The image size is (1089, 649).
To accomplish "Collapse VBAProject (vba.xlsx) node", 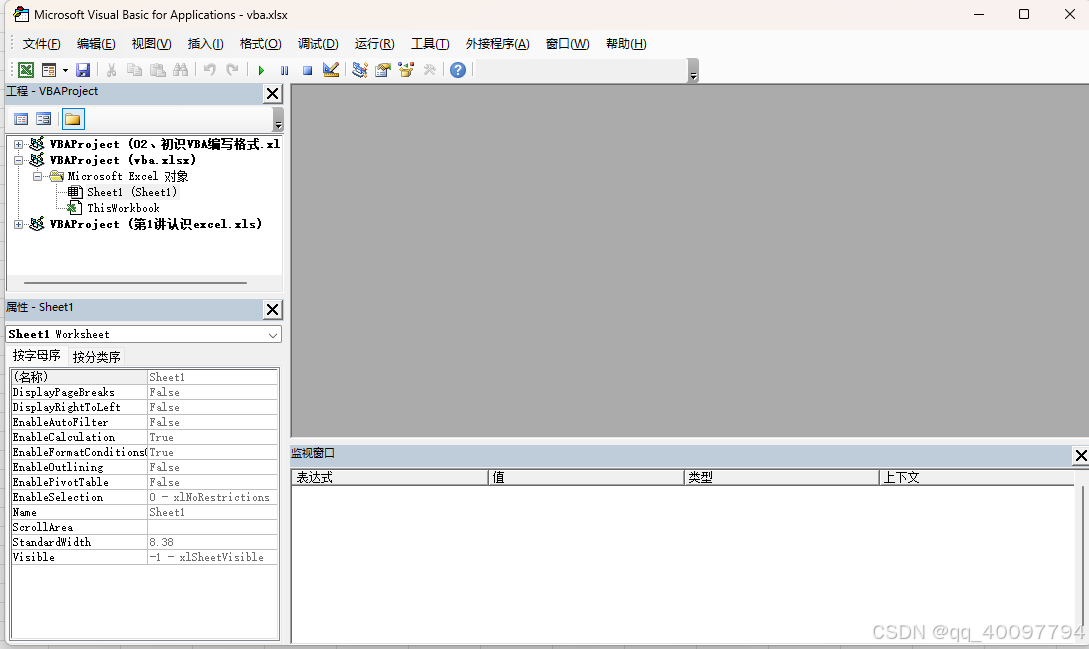I will pyautogui.click(x=19, y=161).
